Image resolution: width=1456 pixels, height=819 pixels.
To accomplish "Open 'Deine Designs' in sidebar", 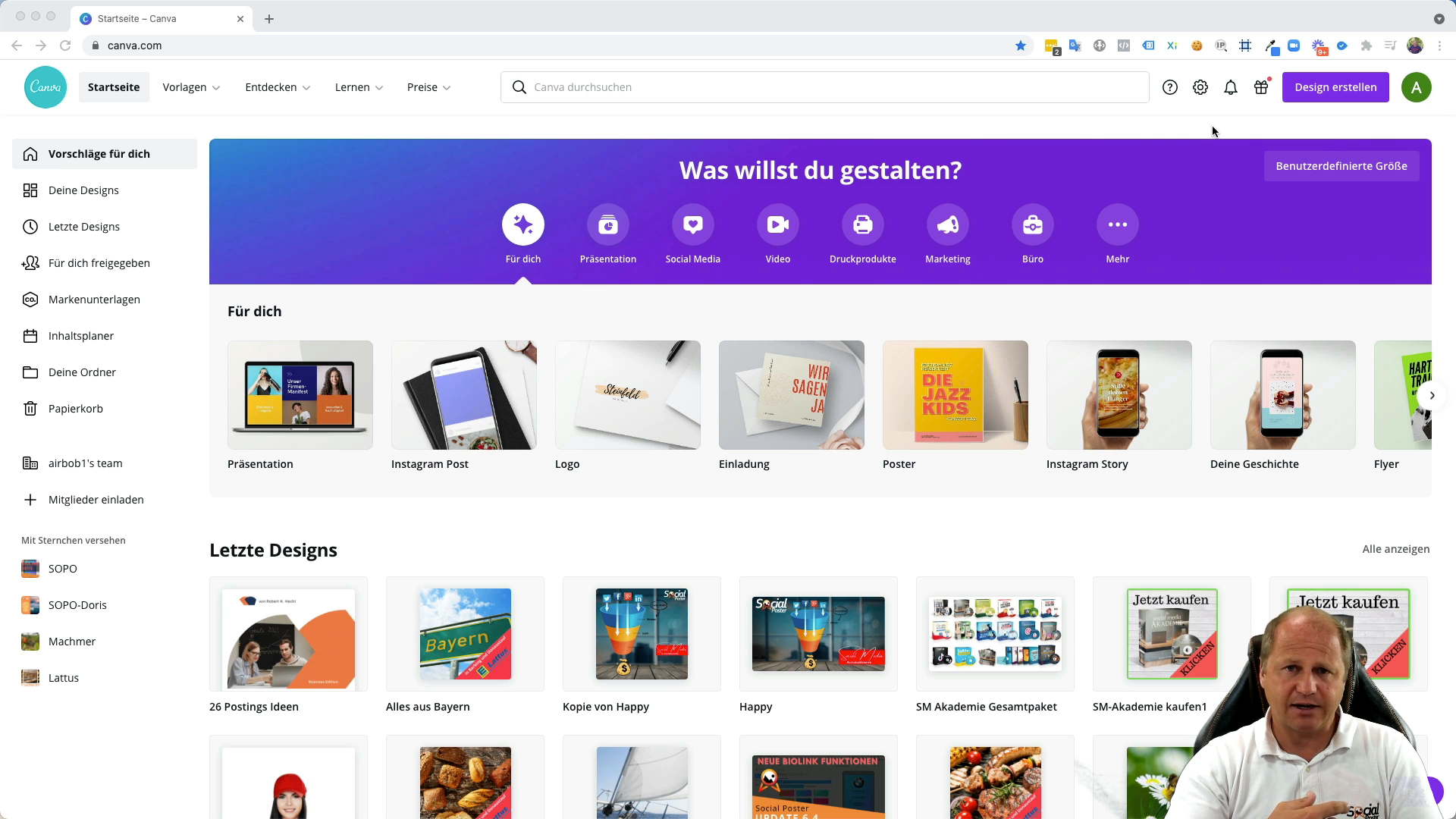I will pos(105,190).
